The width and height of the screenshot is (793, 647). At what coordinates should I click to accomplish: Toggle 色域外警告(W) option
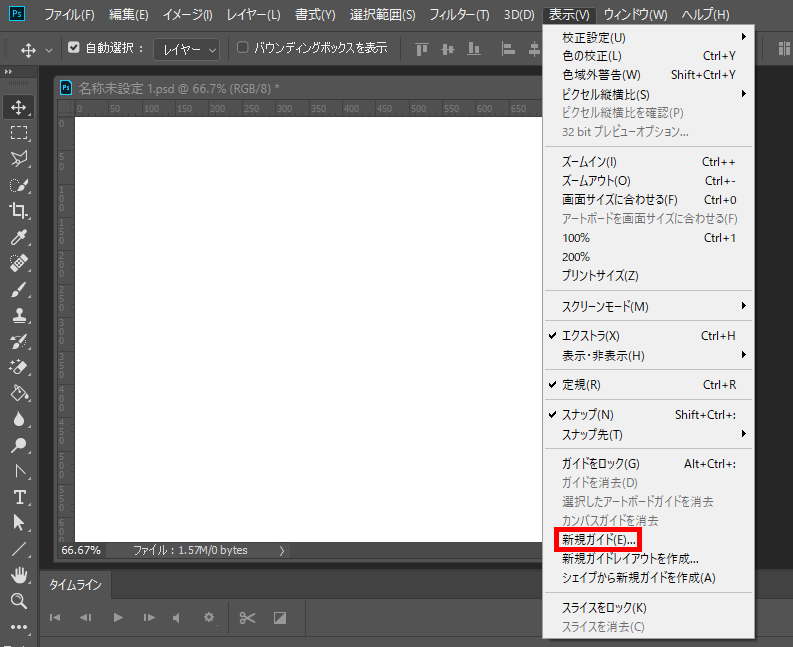(648, 75)
